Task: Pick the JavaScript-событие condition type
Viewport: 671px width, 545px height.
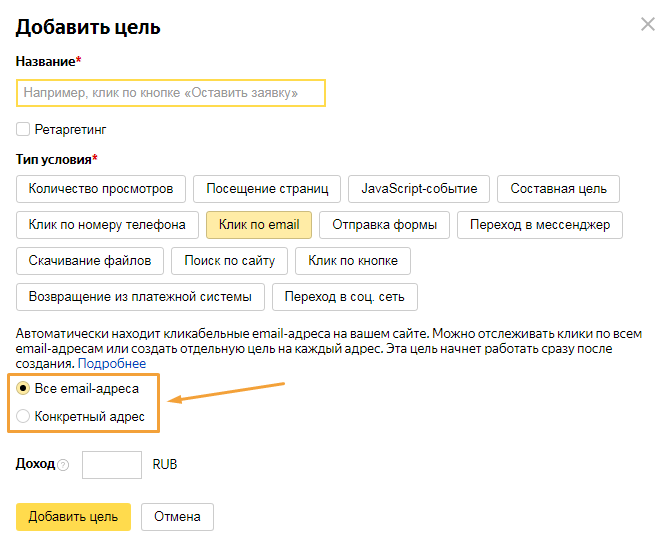Action: (419, 188)
